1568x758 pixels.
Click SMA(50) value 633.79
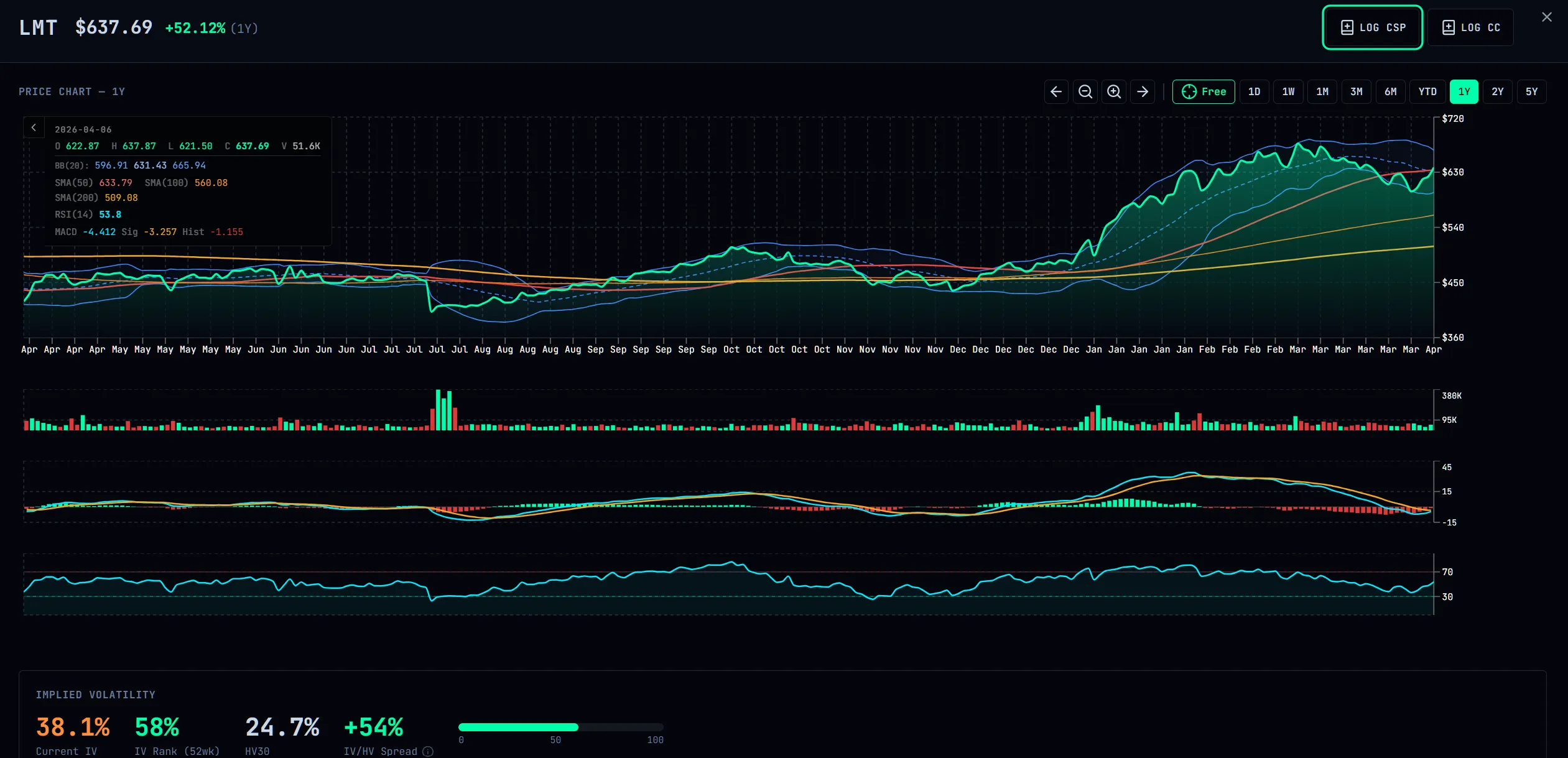tap(116, 183)
